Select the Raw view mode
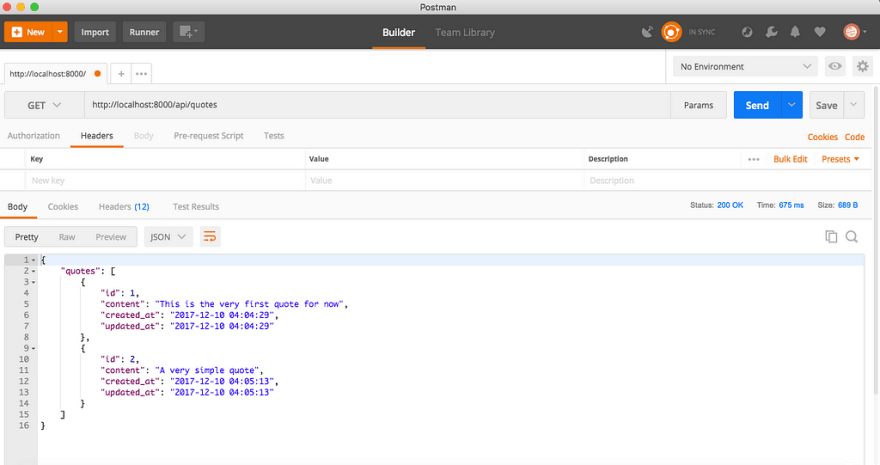 (67, 237)
